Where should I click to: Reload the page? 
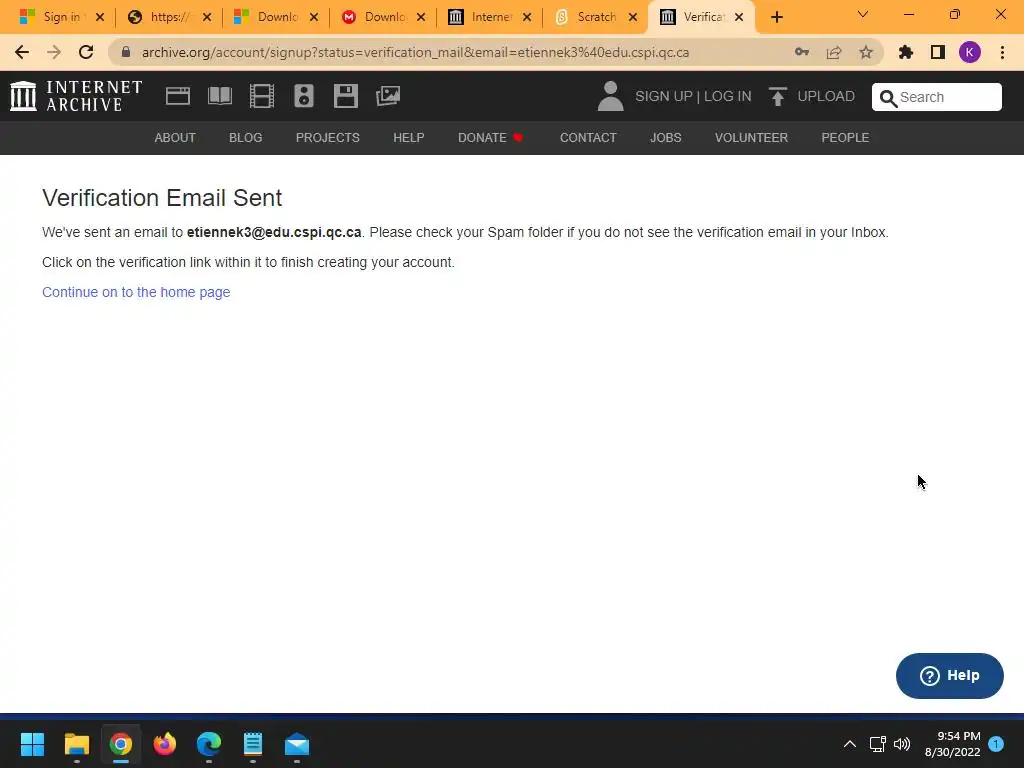[86, 52]
